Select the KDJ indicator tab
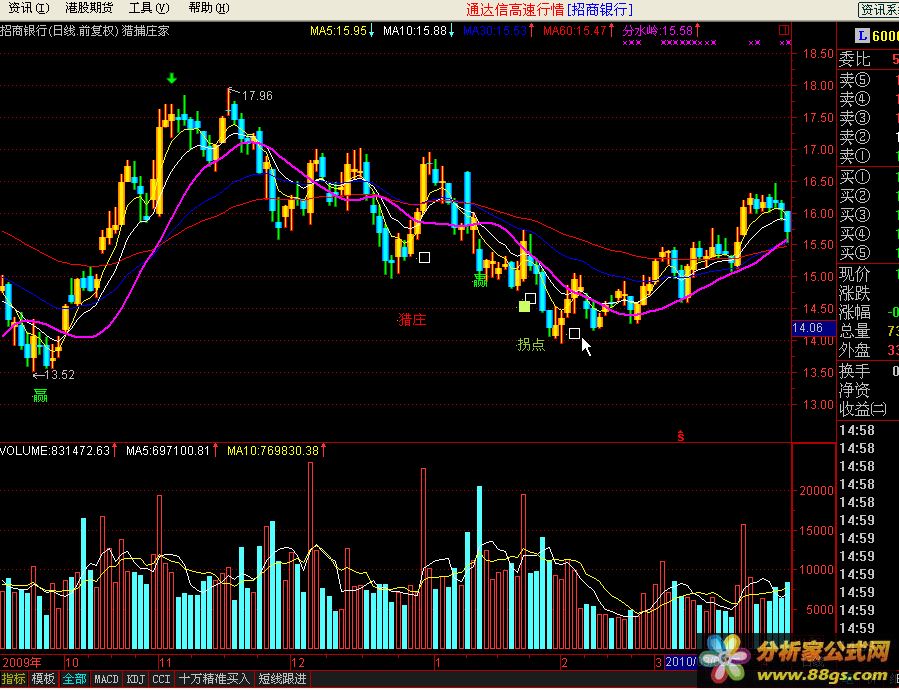Image resolution: width=899 pixels, height=690 pixels. pos(135,679)
